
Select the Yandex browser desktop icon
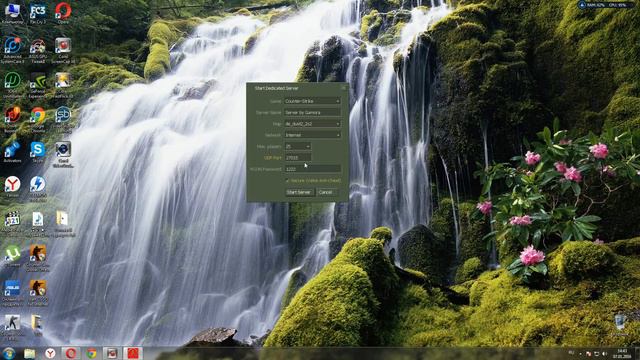coord(12,187)
